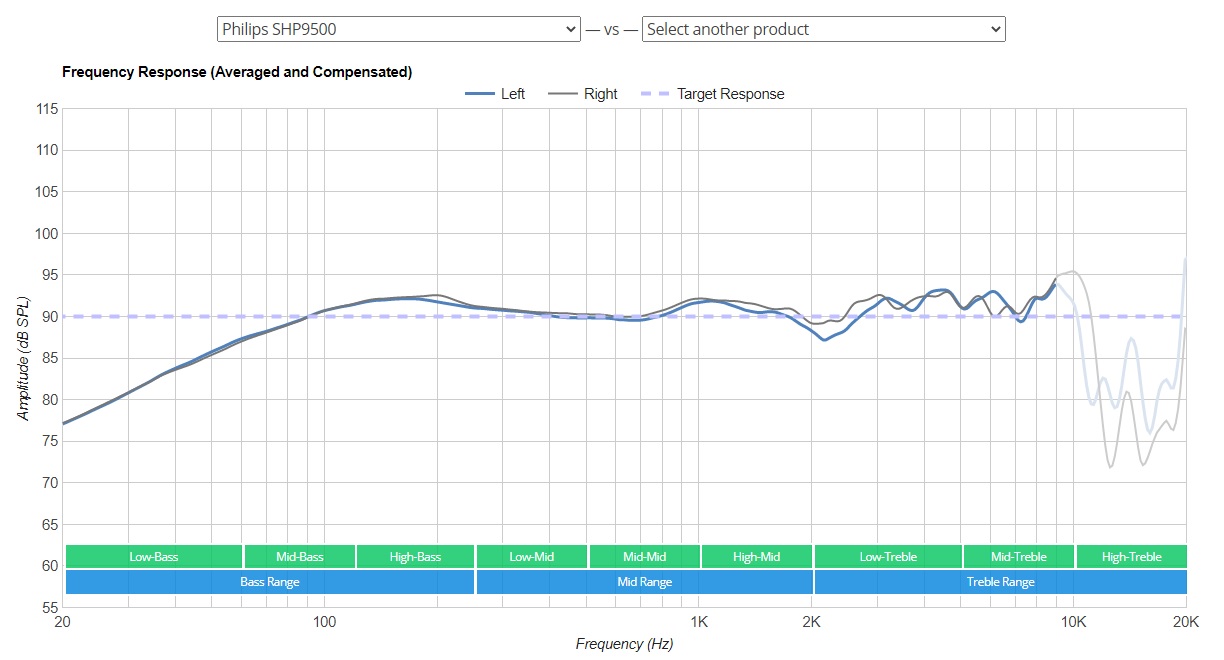The image size is (1224, 660).
Task: Click the 2K frequency tick label
Action: click(x=812, y=621)
